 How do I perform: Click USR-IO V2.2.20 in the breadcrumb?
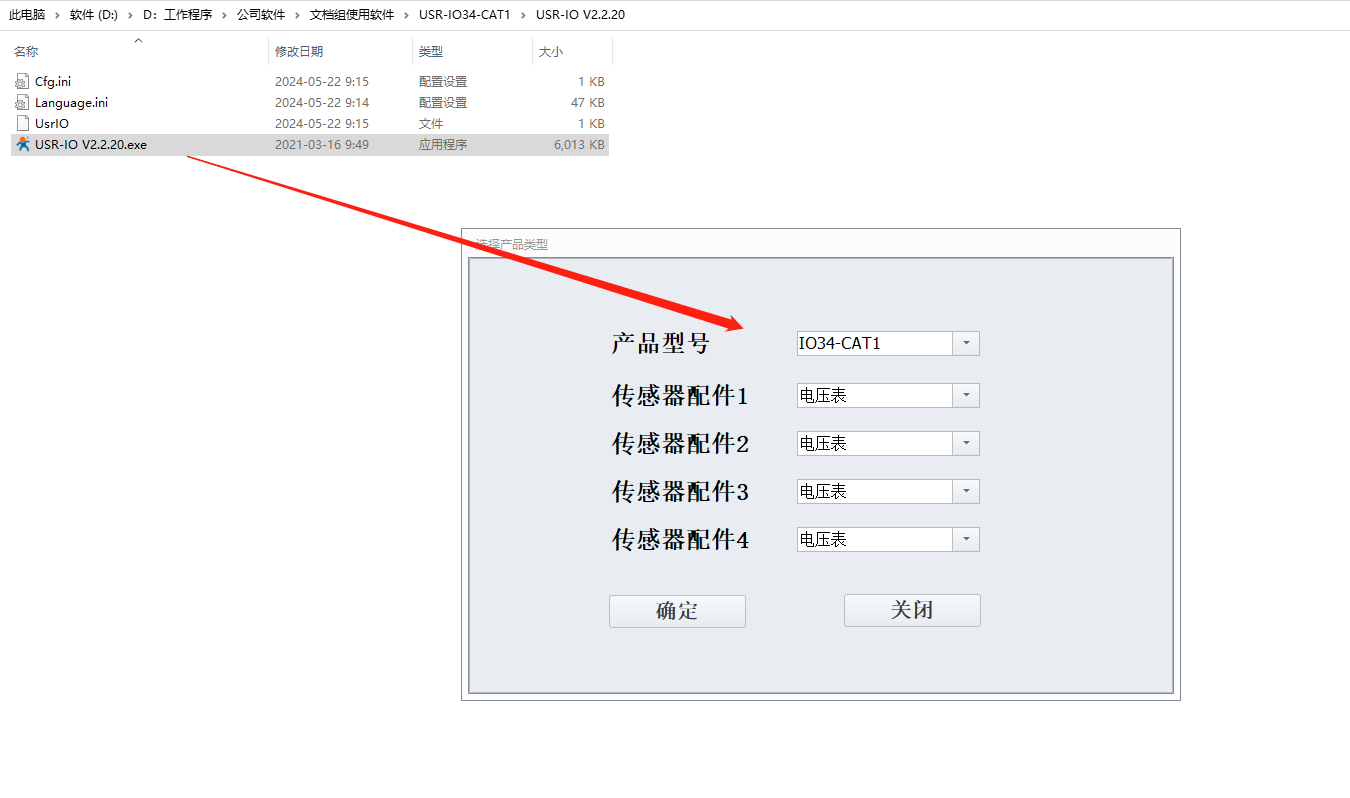580,15
